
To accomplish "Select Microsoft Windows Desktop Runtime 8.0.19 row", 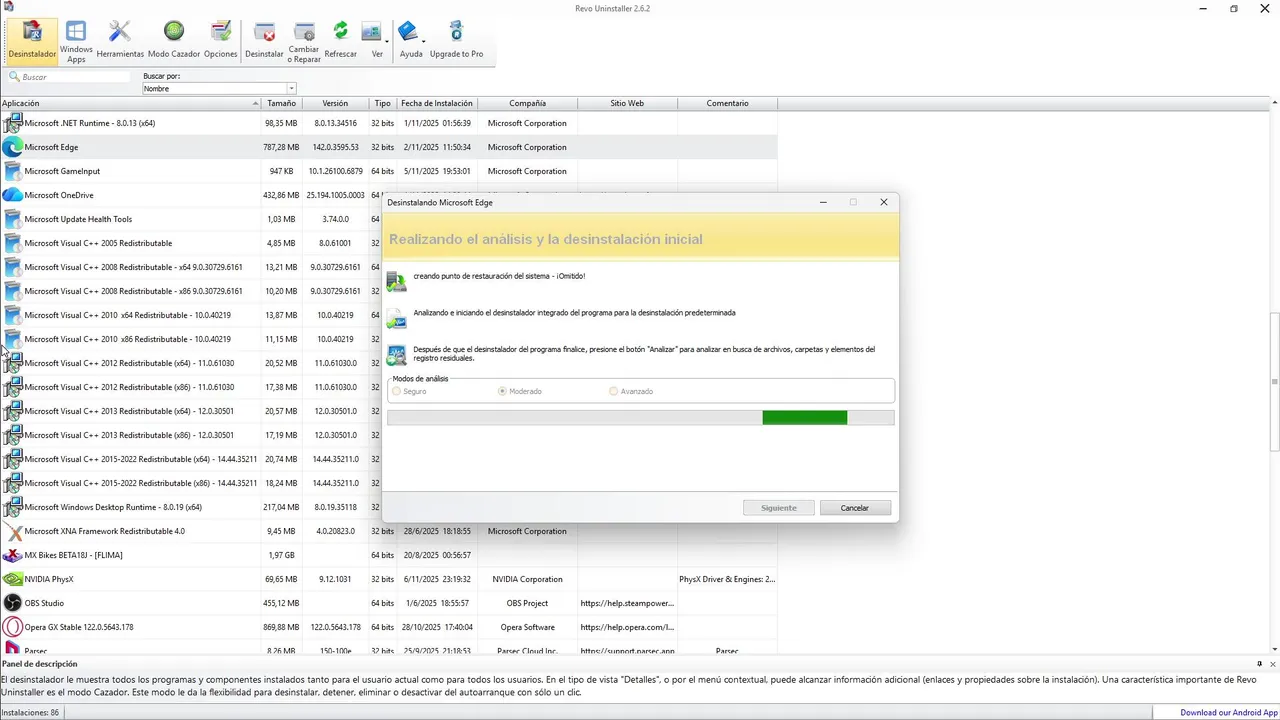I will pyautogui.click(x=388, y=507).
